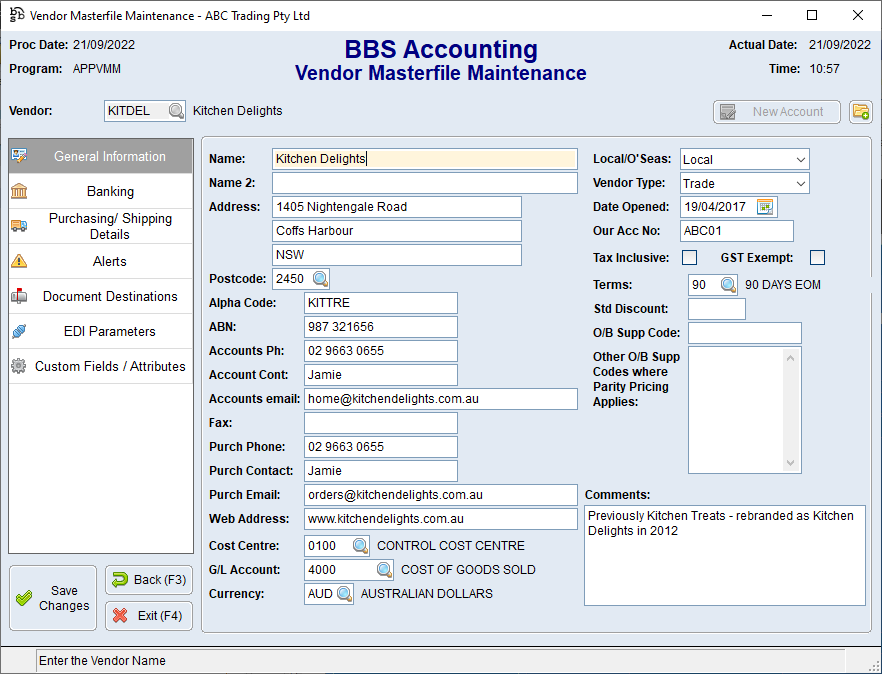Click the Currency lookup magnifier icon
The width and height of the screenshot is (882, 674).
344,594
